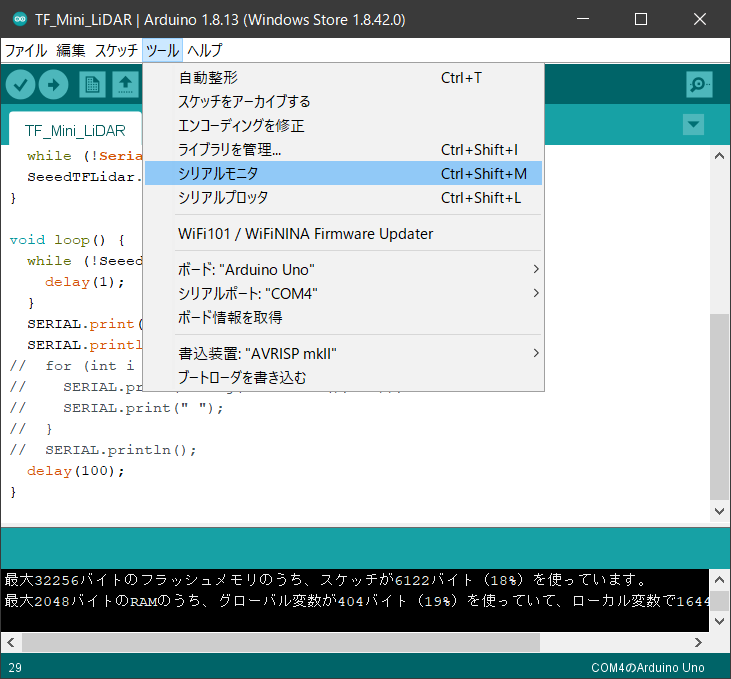Click the Upload arrow toolbar icon
The width and height of the screenshot is (731, 679).
pyautogui.click(x=54, y=85)
